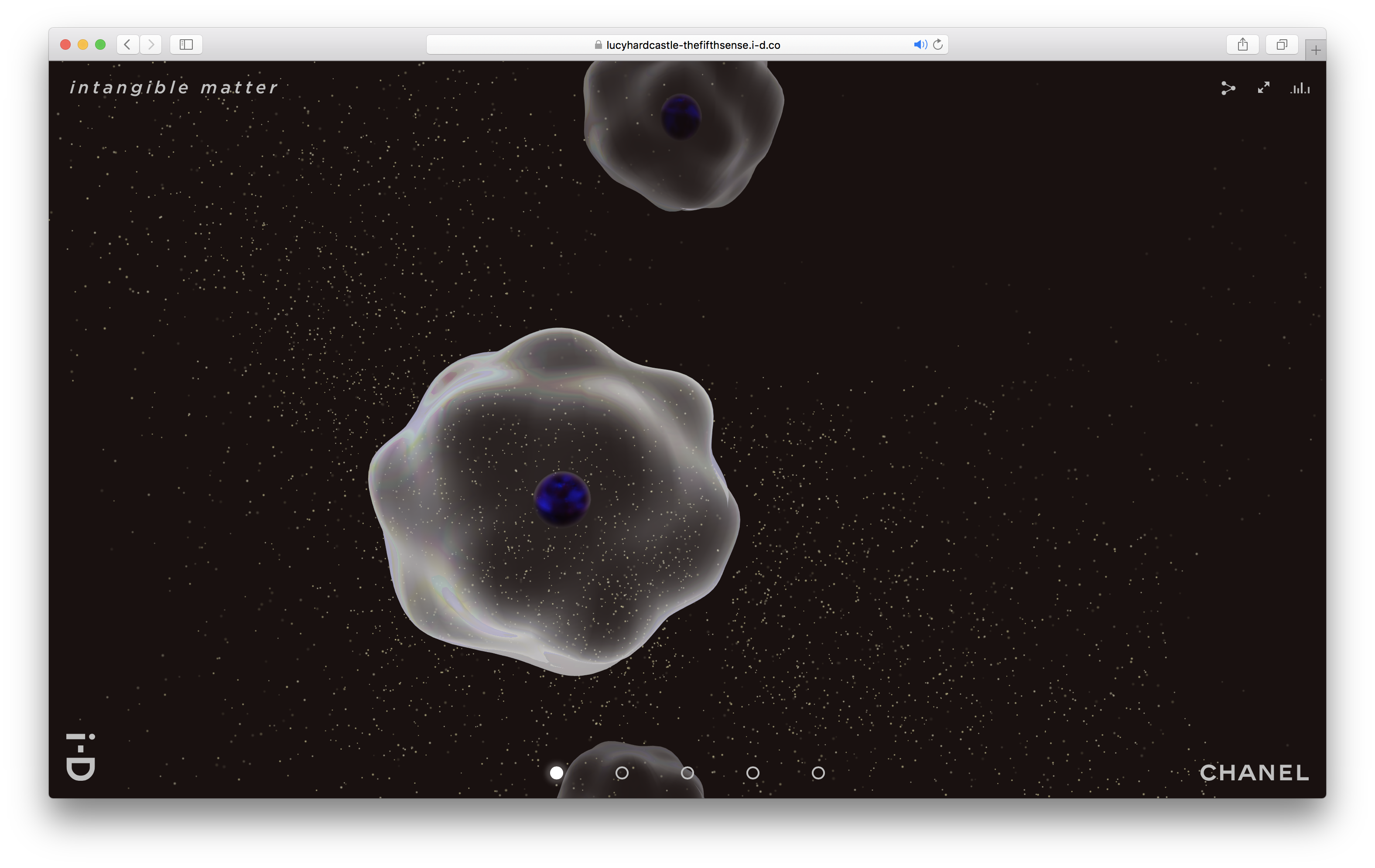
Task: Toggle sound with the equalizer bars icon
Action: tap(1300, 88)
